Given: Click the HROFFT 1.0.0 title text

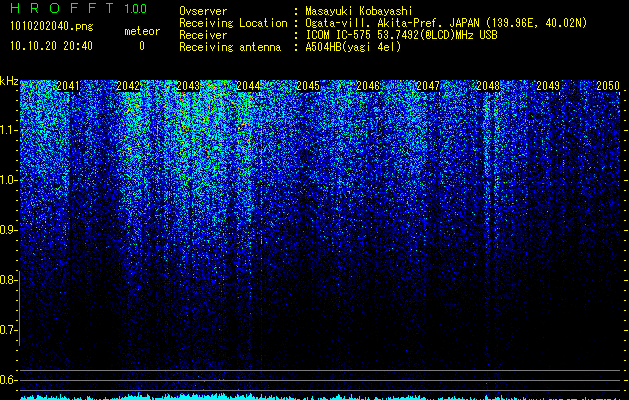Looking at the screenshot, I should click(79, 8).
